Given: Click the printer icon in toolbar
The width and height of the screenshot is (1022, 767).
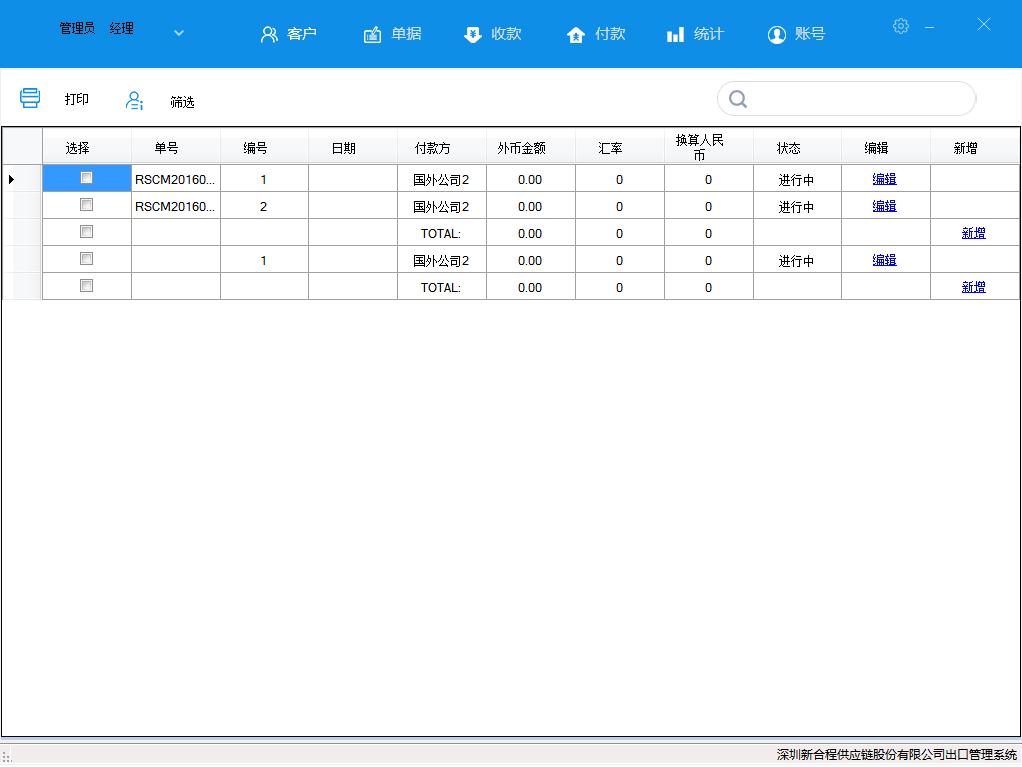Looking at the screenshot, I should [x=30, y=98].
